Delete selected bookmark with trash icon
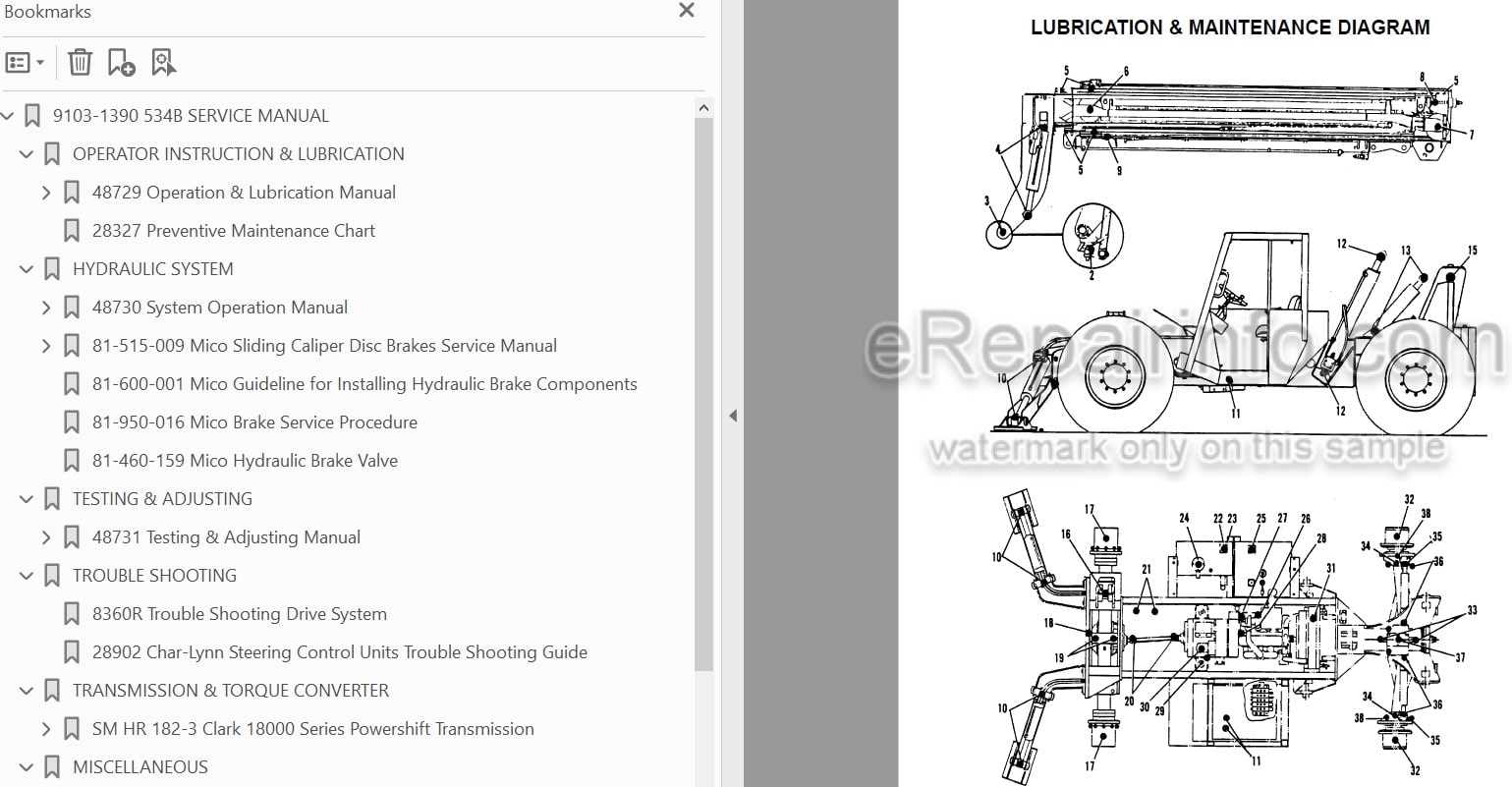Screen dimensions: 1512x787 80,63
